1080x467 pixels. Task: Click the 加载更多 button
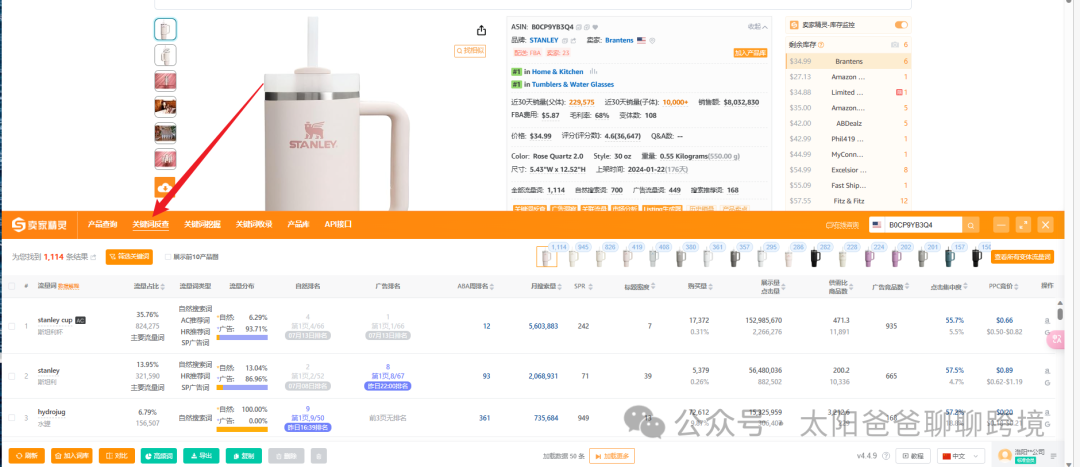pyautogui.click(x=612, y=456)
